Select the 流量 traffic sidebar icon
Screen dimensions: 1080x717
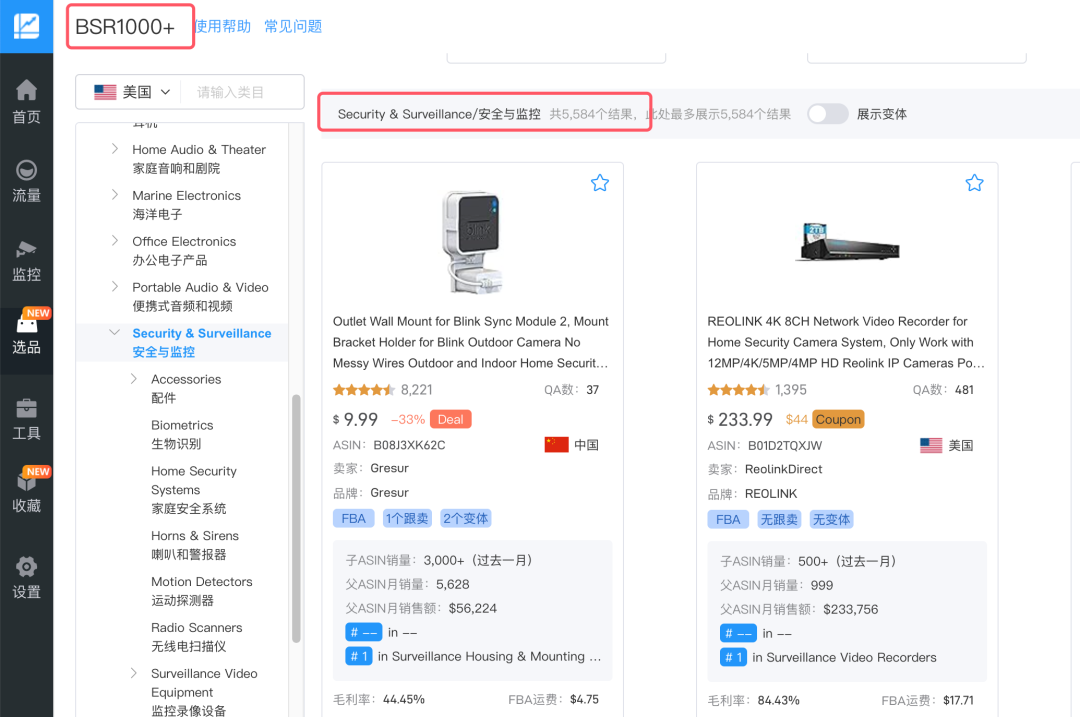26,180
